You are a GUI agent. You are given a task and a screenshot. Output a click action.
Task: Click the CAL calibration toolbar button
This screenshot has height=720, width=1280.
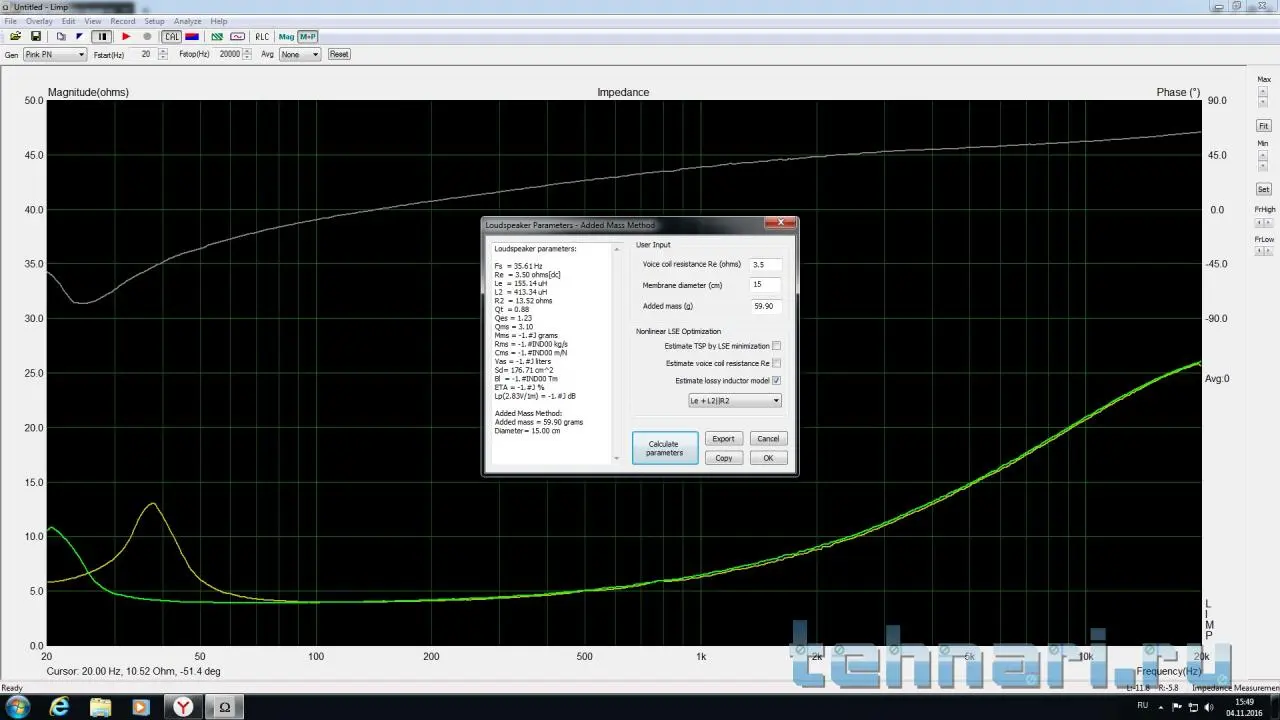click(x=172, y=37)
